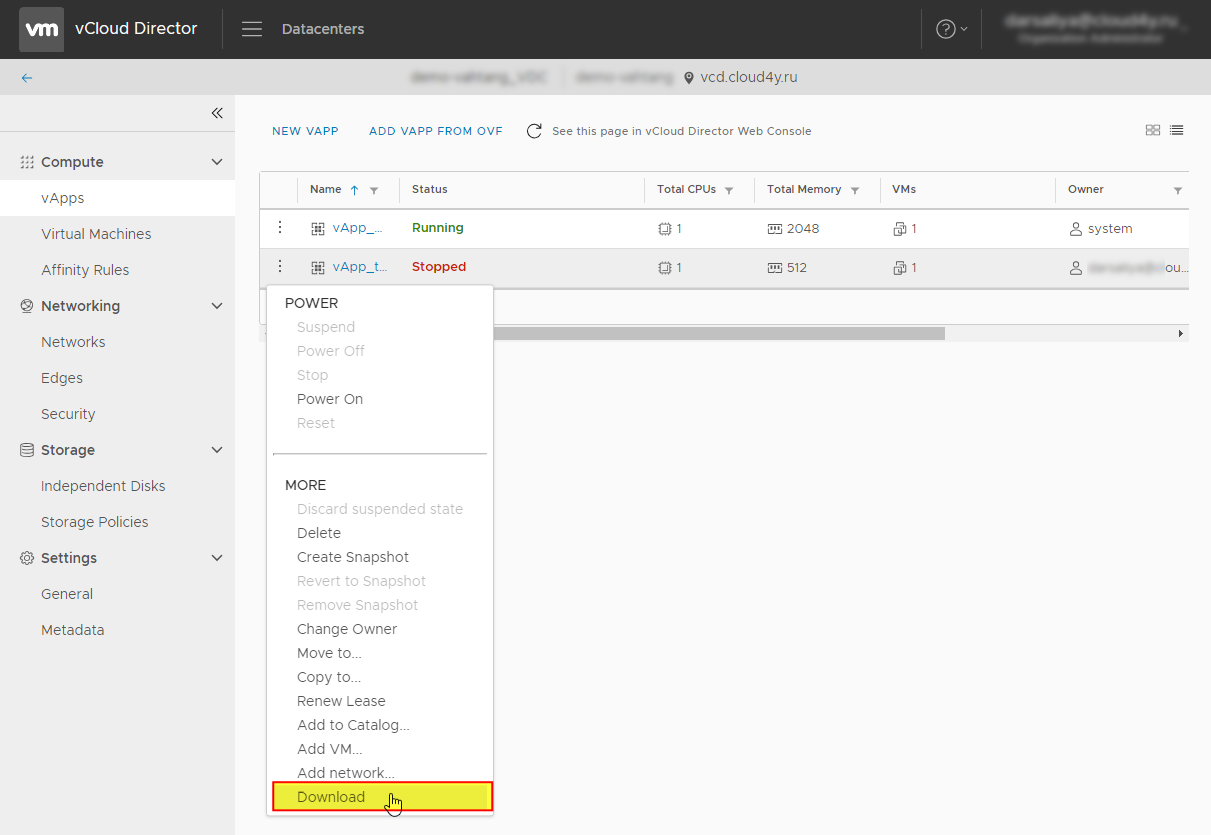1211x835 pixels.
Task: Filter the Total CPUs column
Action: coord(729,190)
